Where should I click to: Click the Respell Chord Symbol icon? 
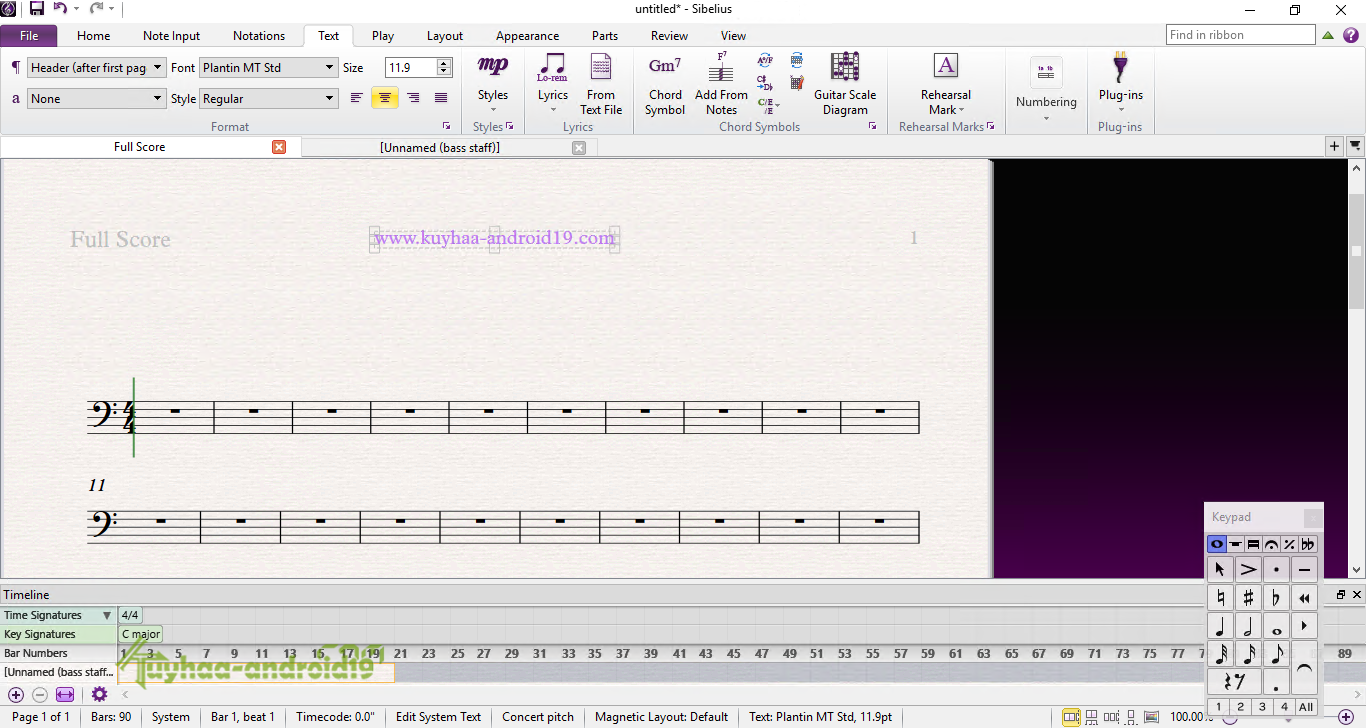click(x=765, y=82)
